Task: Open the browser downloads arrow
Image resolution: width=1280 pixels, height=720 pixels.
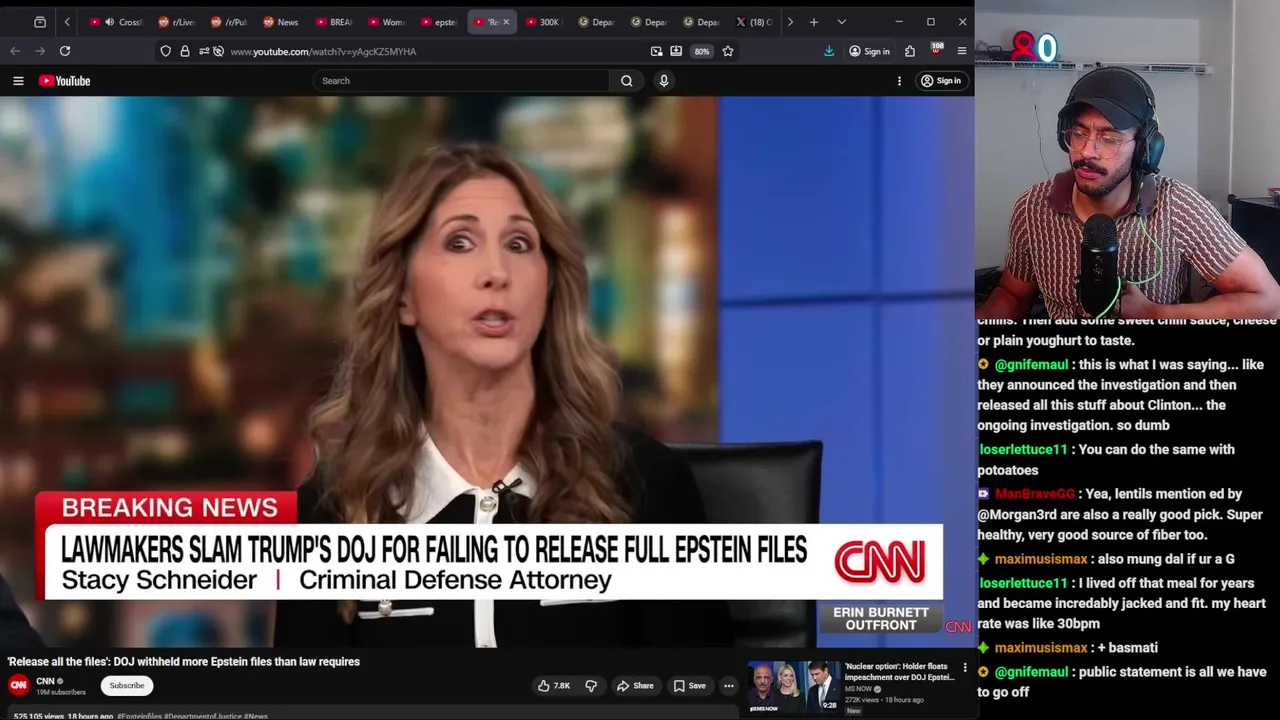Action: click(x=829, y=51)
